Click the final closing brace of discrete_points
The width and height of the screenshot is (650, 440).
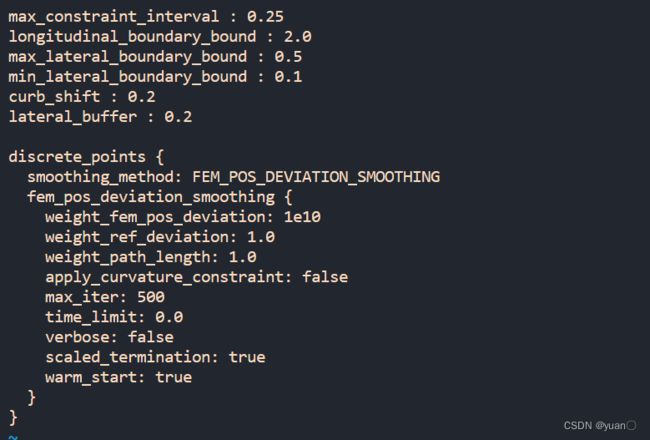(x=13, y=417)
